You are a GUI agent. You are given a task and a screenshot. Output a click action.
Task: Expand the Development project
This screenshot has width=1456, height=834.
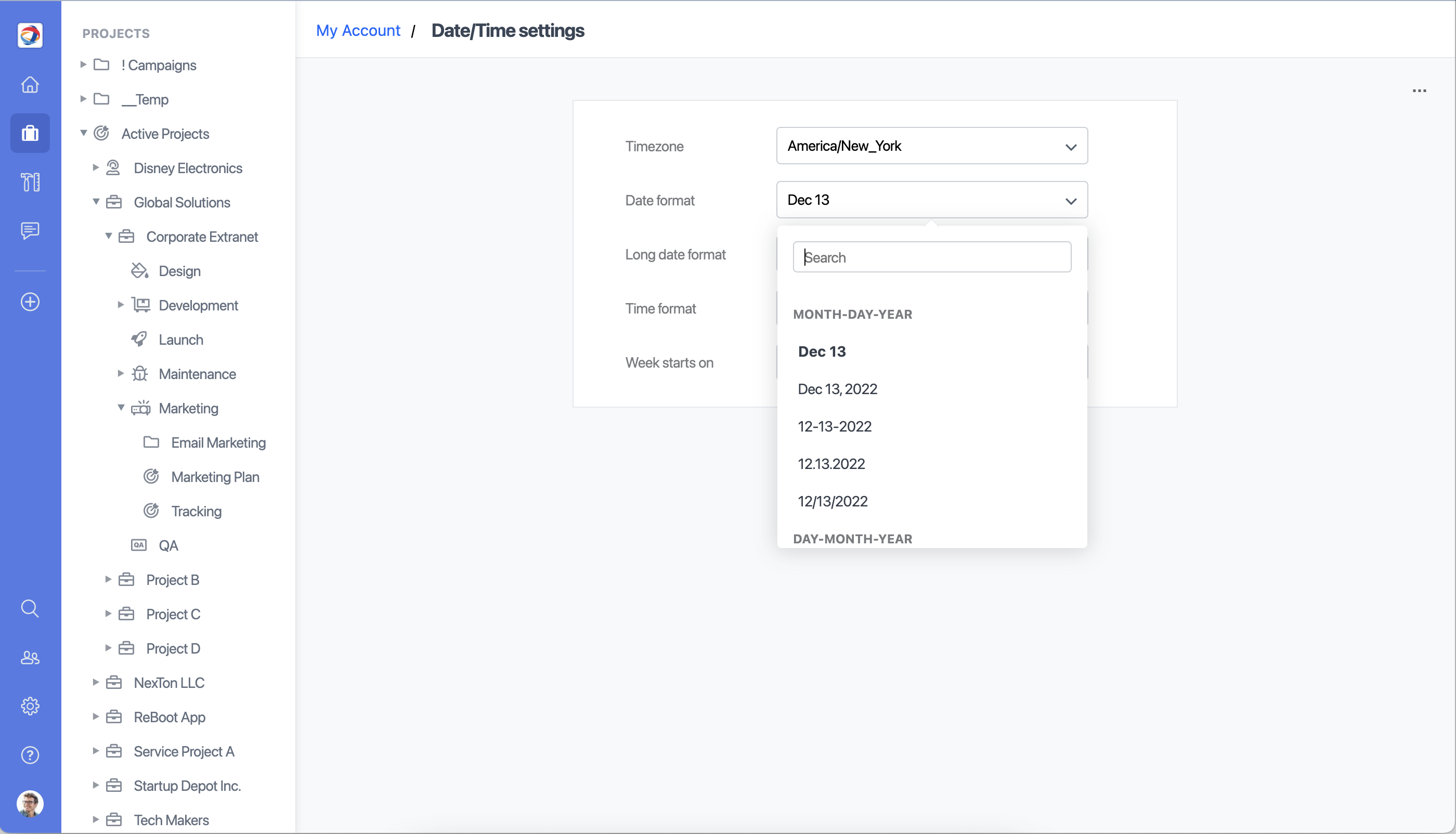[x=121, y=305]
